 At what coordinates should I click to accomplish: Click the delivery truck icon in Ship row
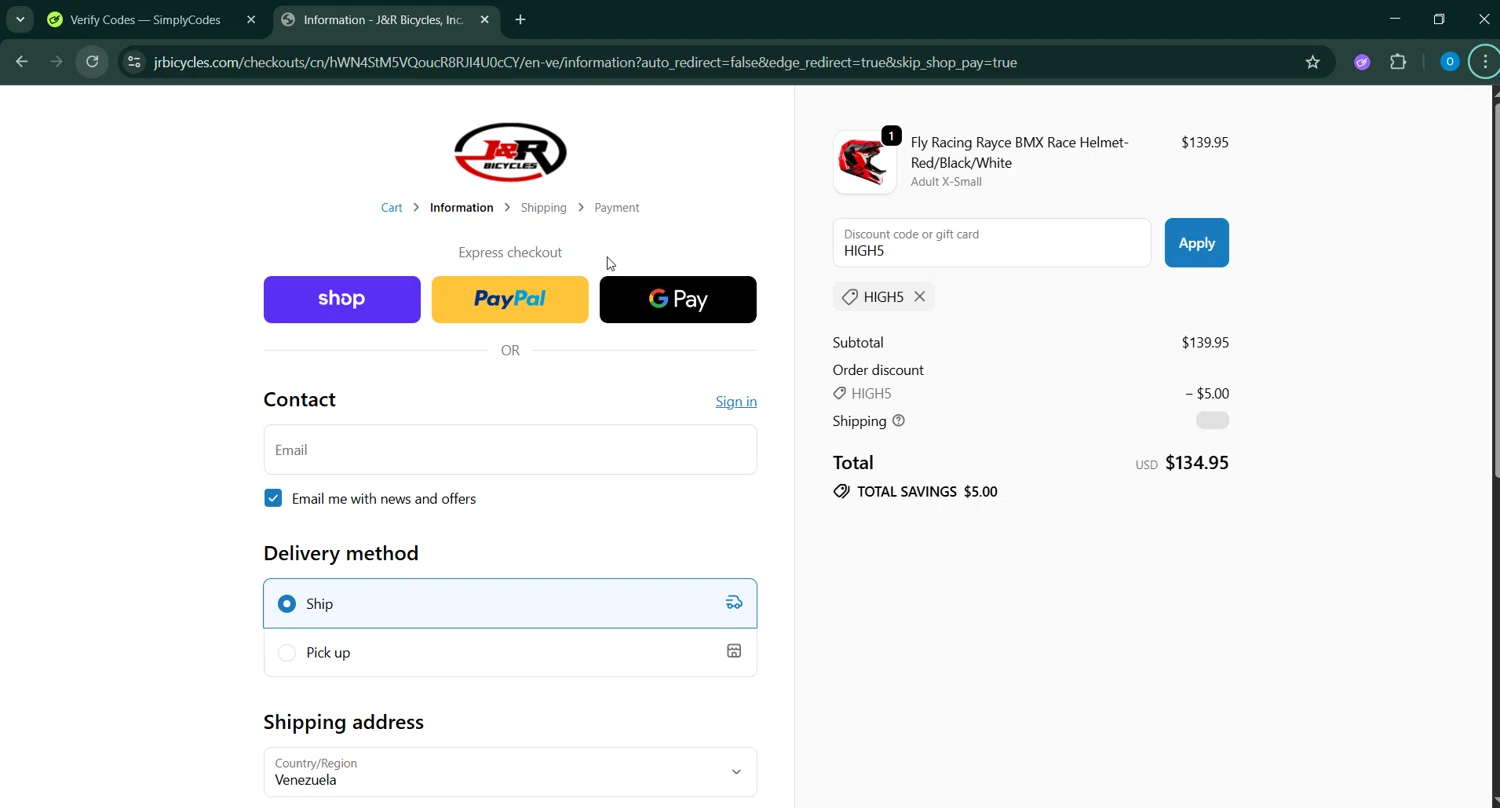(x=734, y=603)
